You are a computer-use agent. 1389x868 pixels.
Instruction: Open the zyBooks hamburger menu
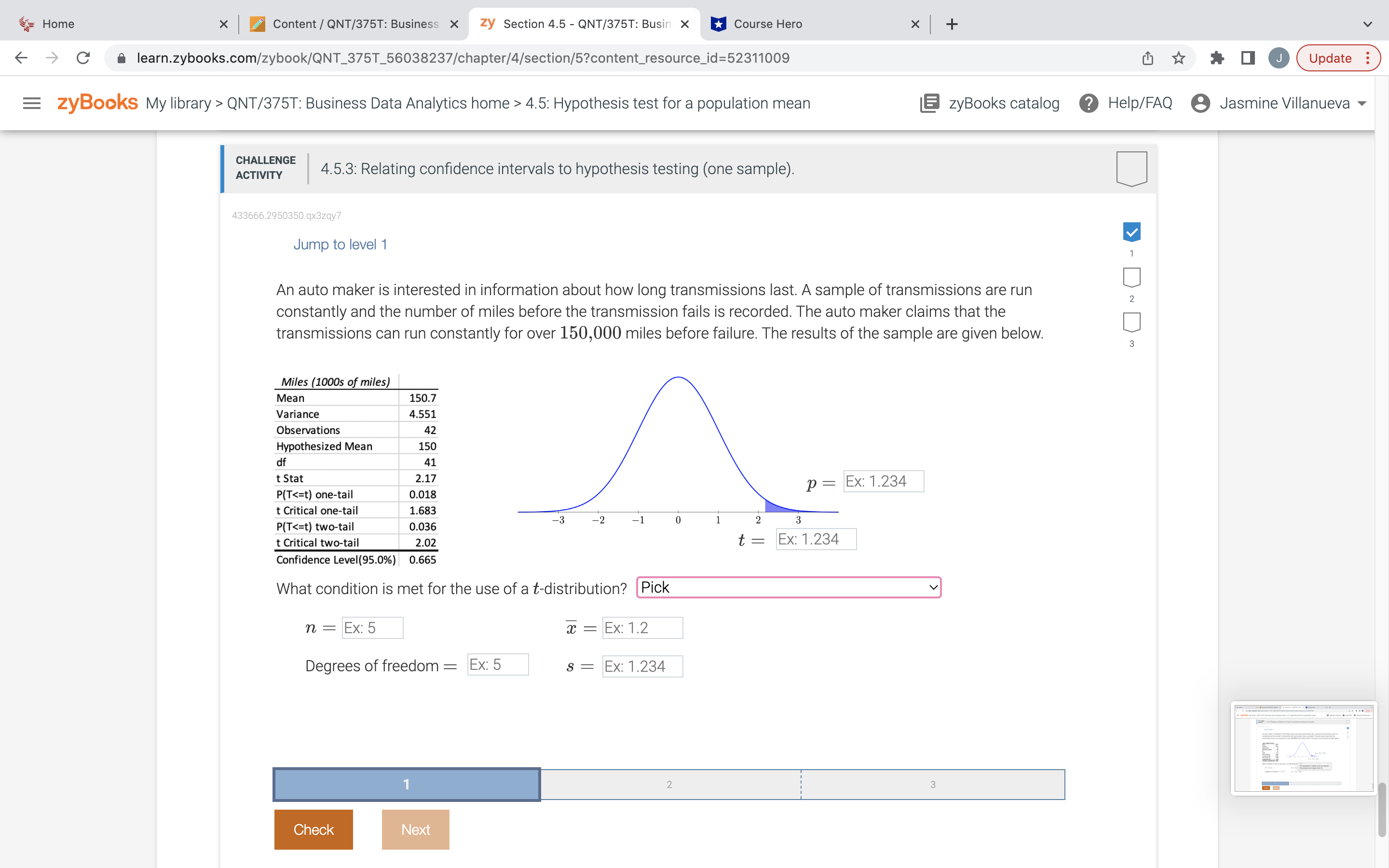[31, 103]
